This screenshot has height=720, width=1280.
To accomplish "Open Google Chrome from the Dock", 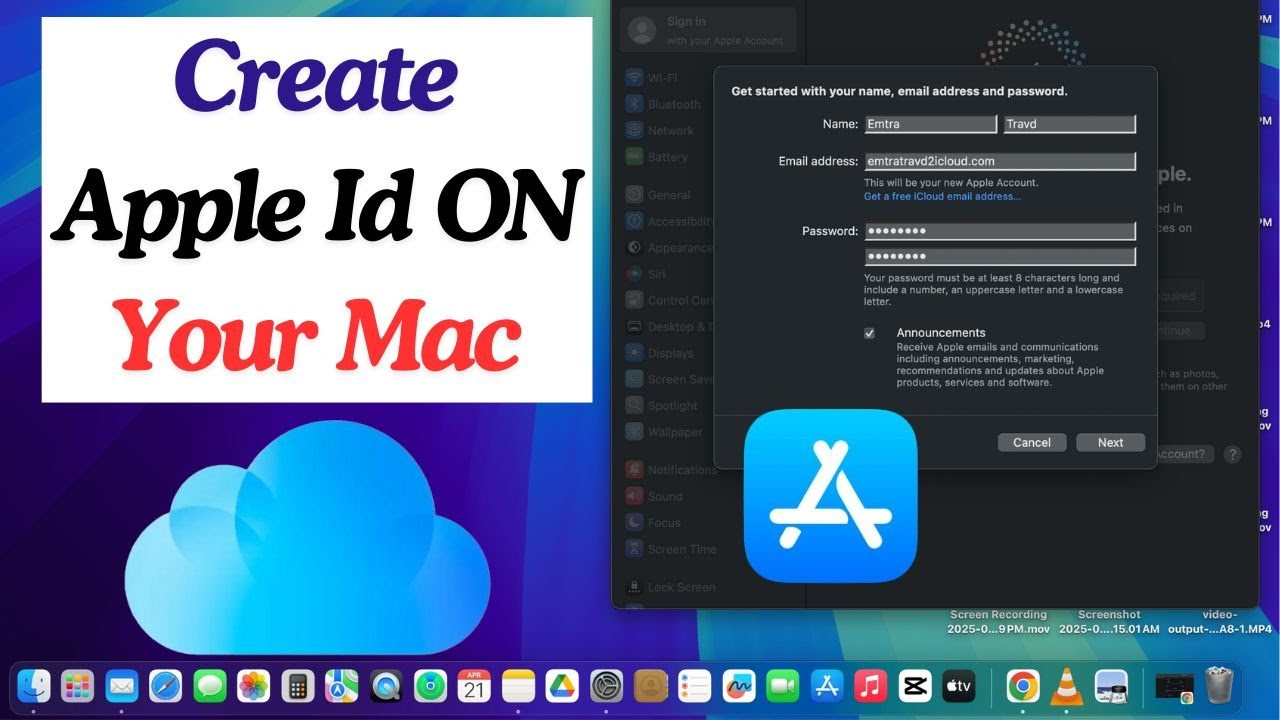I will pos(1022,686).
